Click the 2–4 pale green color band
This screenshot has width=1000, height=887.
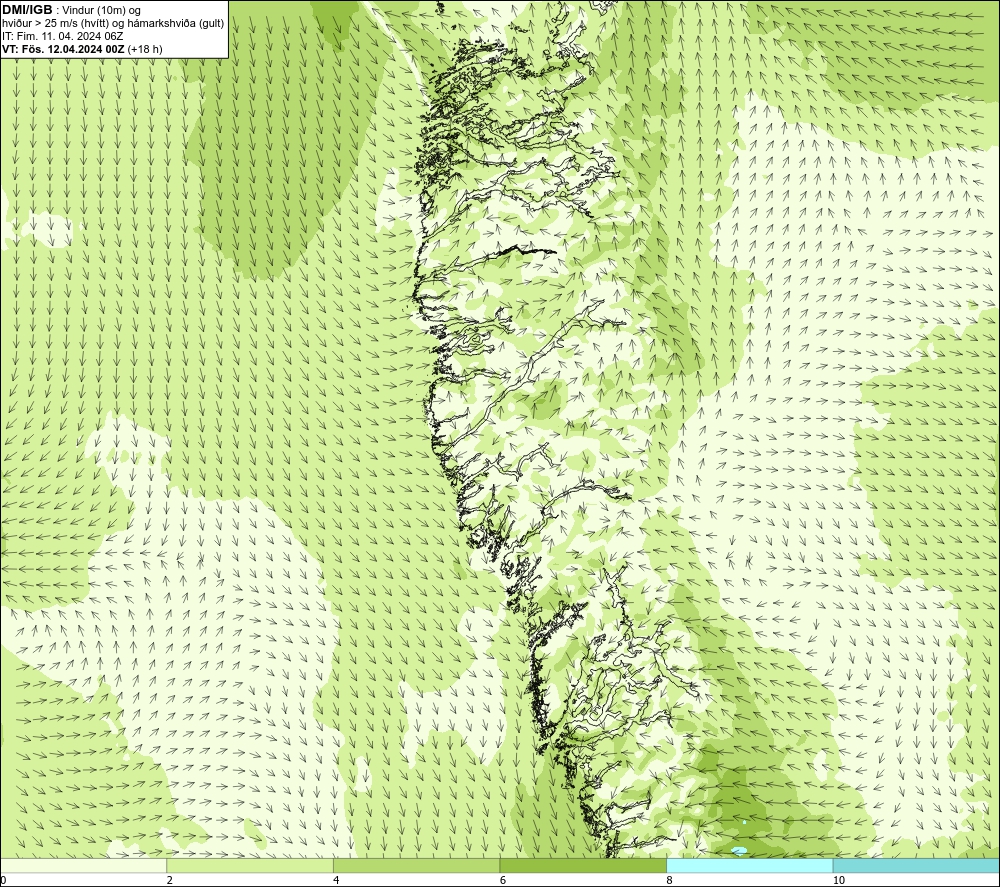(250, 866)
